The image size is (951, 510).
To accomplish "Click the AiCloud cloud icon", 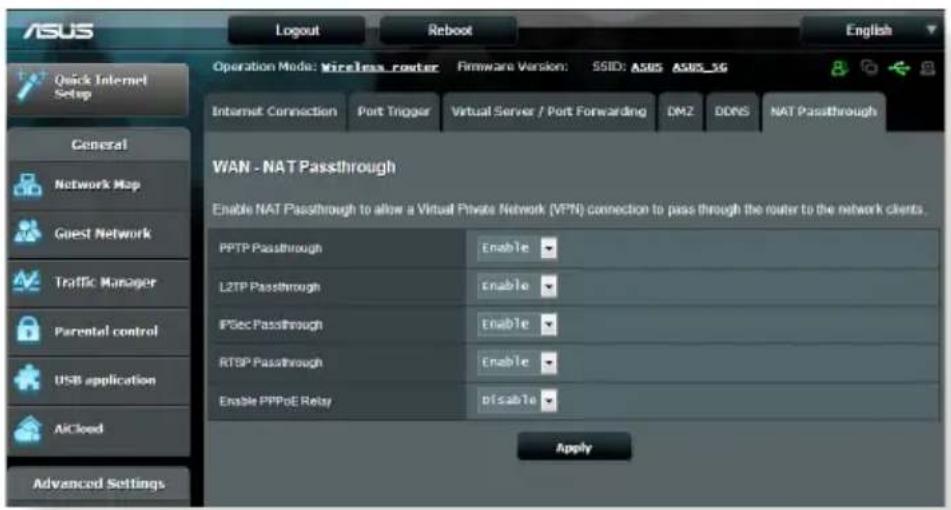I will (28, 429).
